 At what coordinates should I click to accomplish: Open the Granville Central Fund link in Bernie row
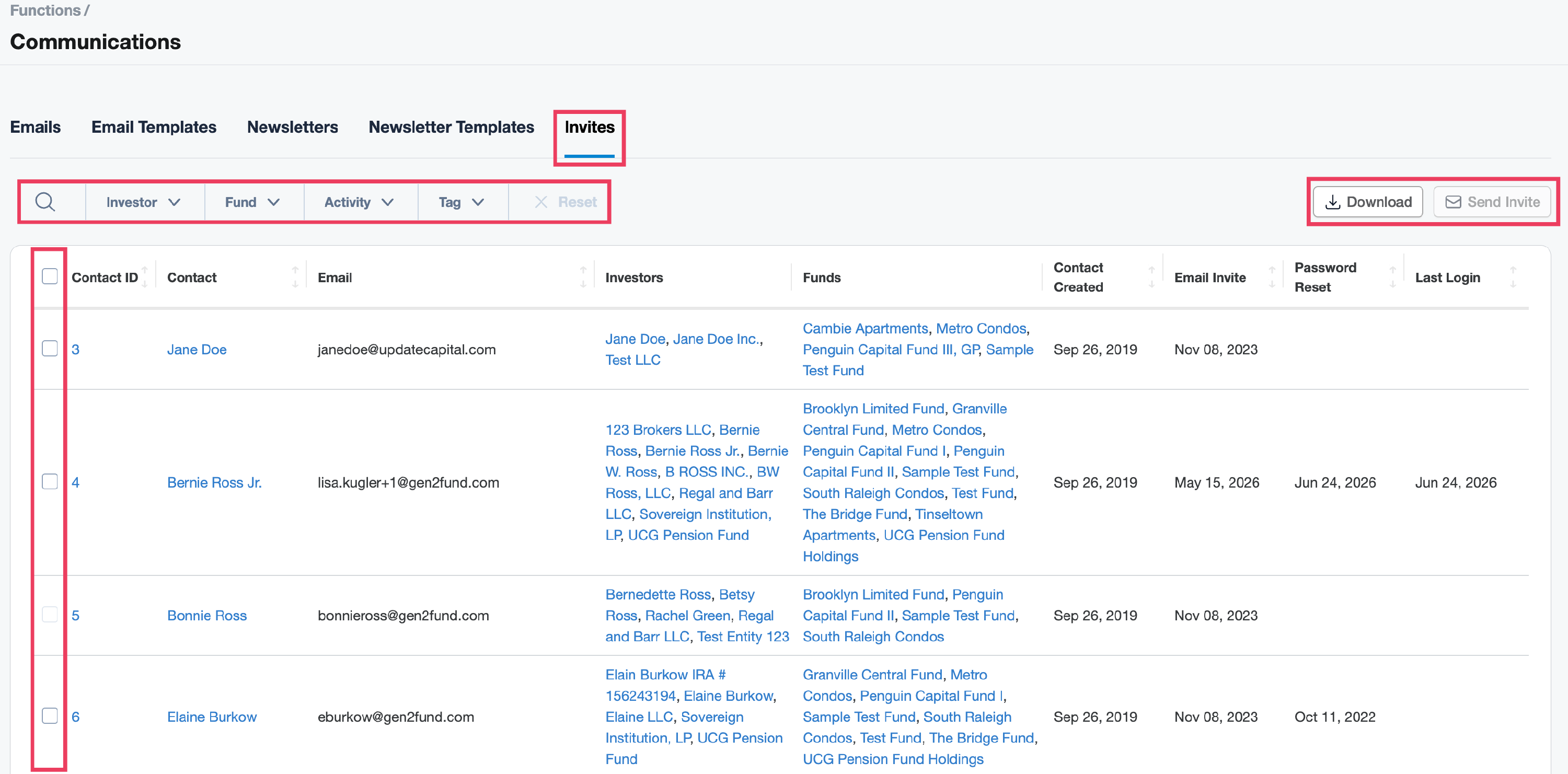(905, 419)
